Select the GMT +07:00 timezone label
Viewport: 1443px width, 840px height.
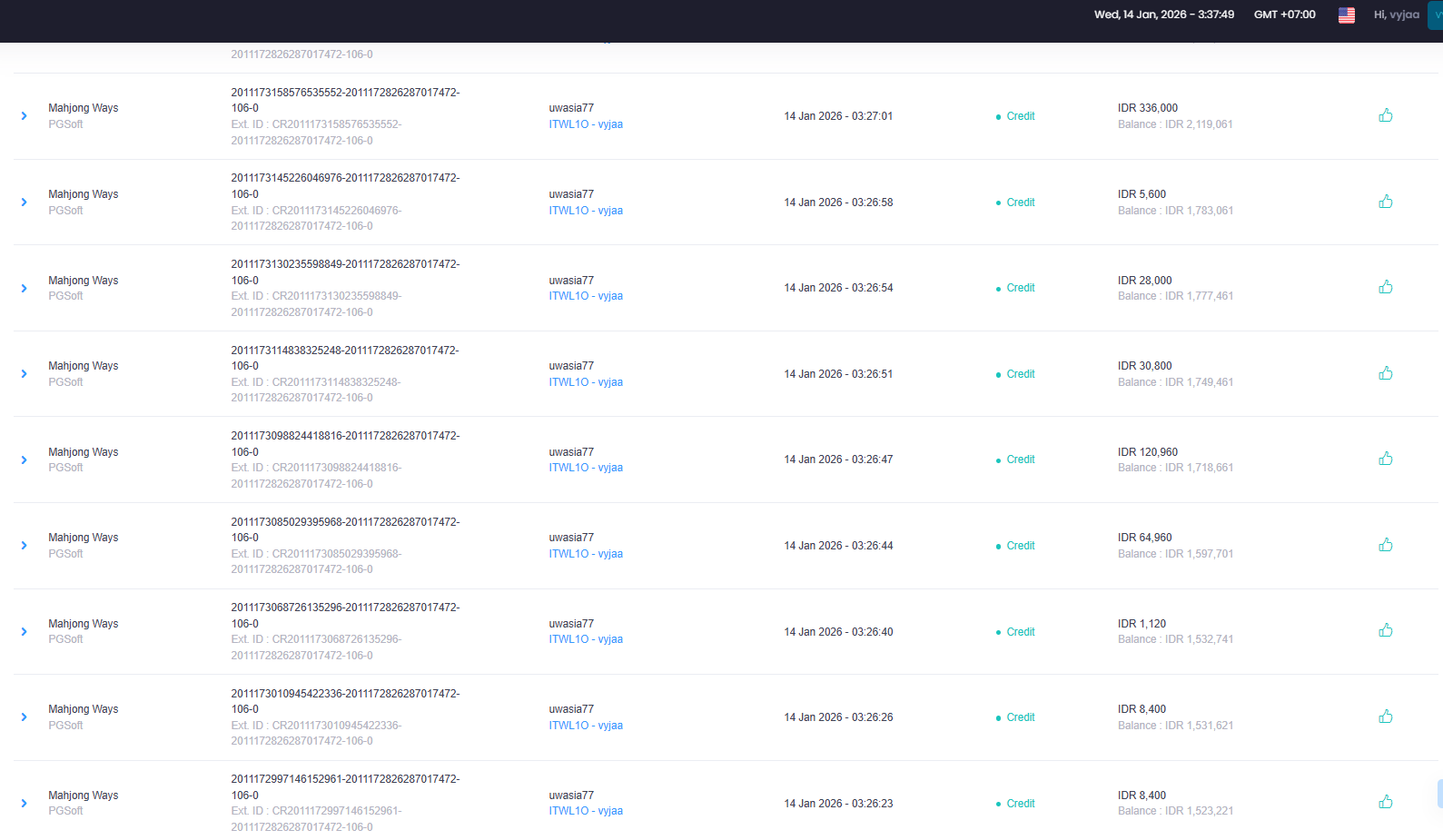(x=1284, y=15)
